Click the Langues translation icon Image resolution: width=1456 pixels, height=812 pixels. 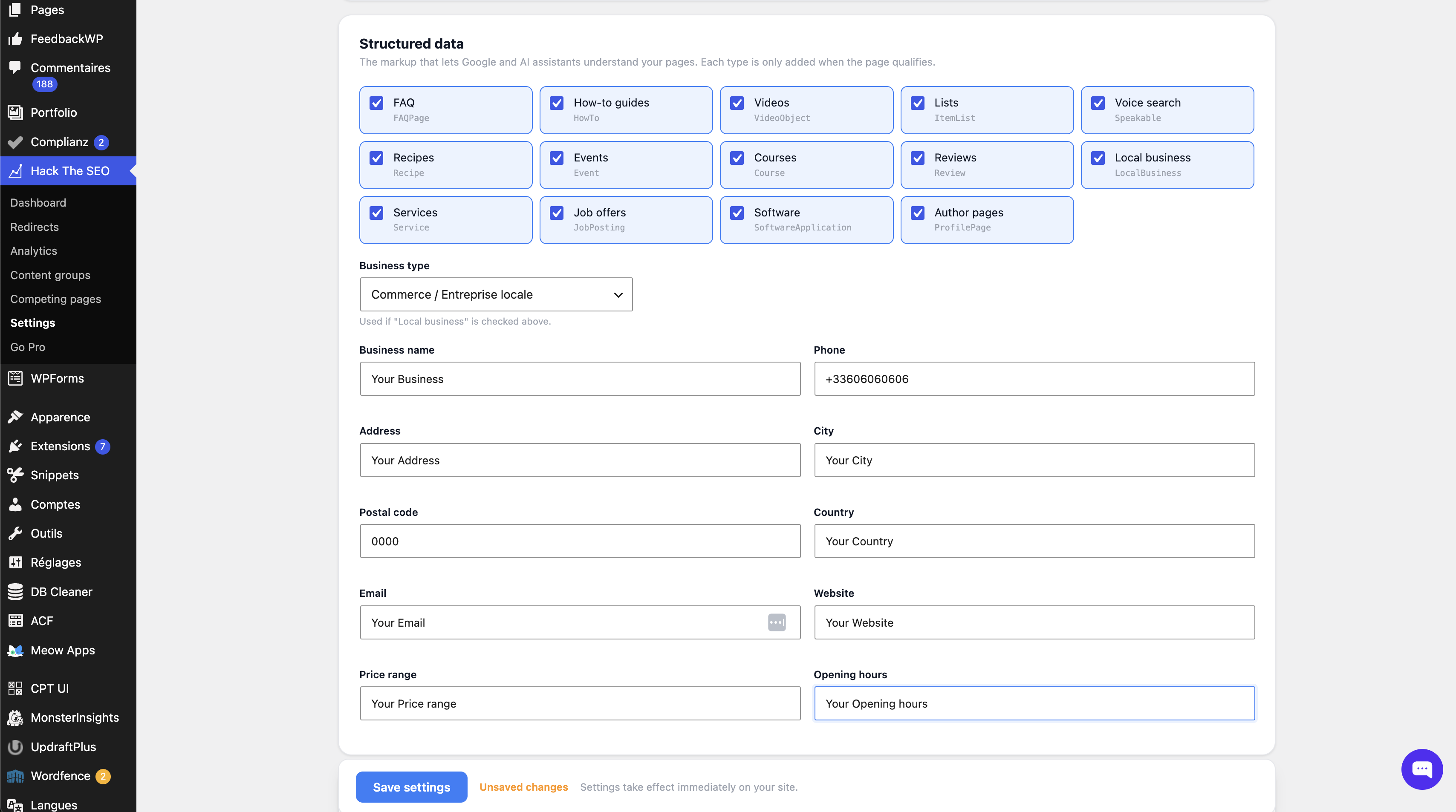(x=15, y=805)
